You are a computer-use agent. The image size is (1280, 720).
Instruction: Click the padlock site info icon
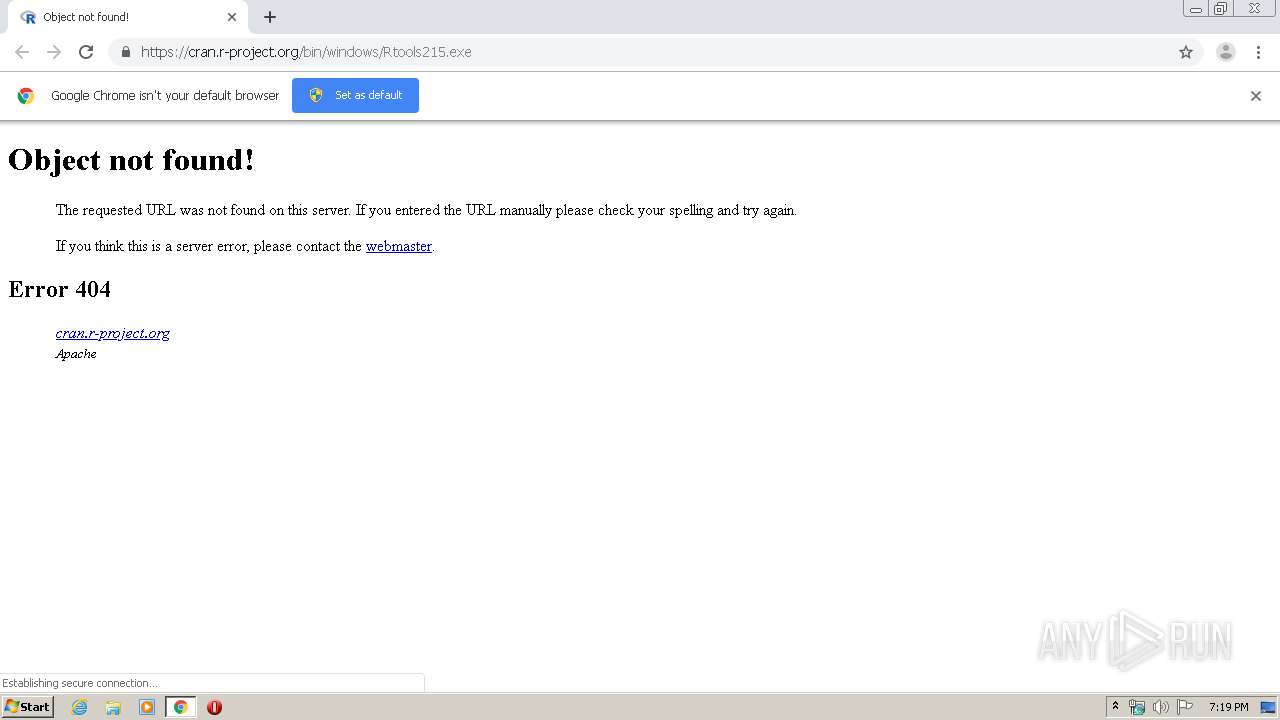tap(125, 52)
